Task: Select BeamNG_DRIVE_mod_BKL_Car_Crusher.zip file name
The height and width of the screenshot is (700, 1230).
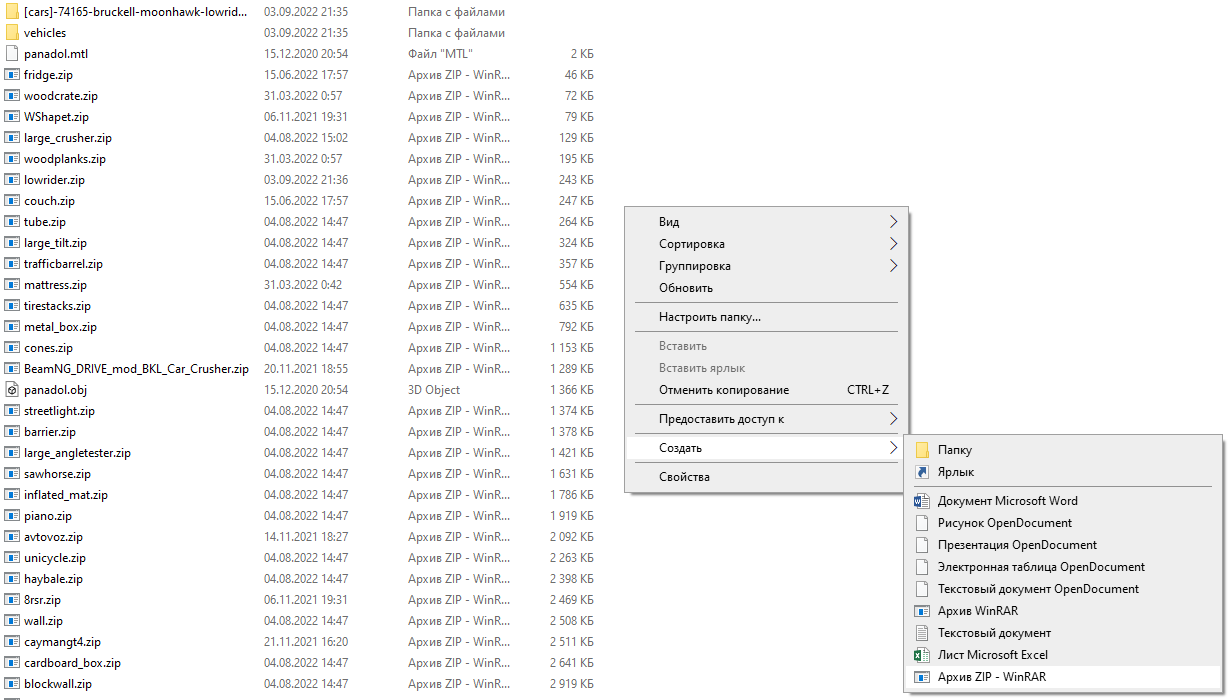Action: [x=136, y=369]
